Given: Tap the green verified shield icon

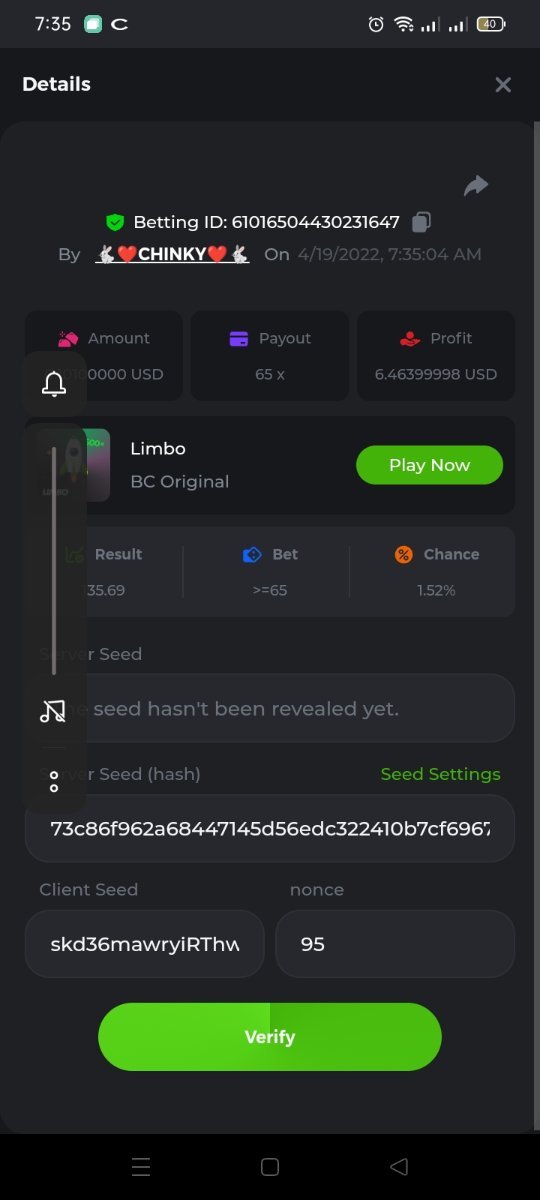Looking at the screenshot, I should click(x=116, y=222).
